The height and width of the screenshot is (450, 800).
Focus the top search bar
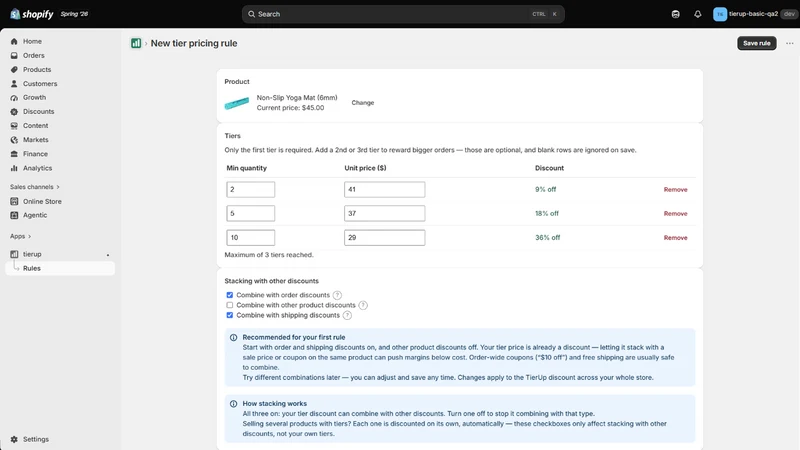click(403, 14)
